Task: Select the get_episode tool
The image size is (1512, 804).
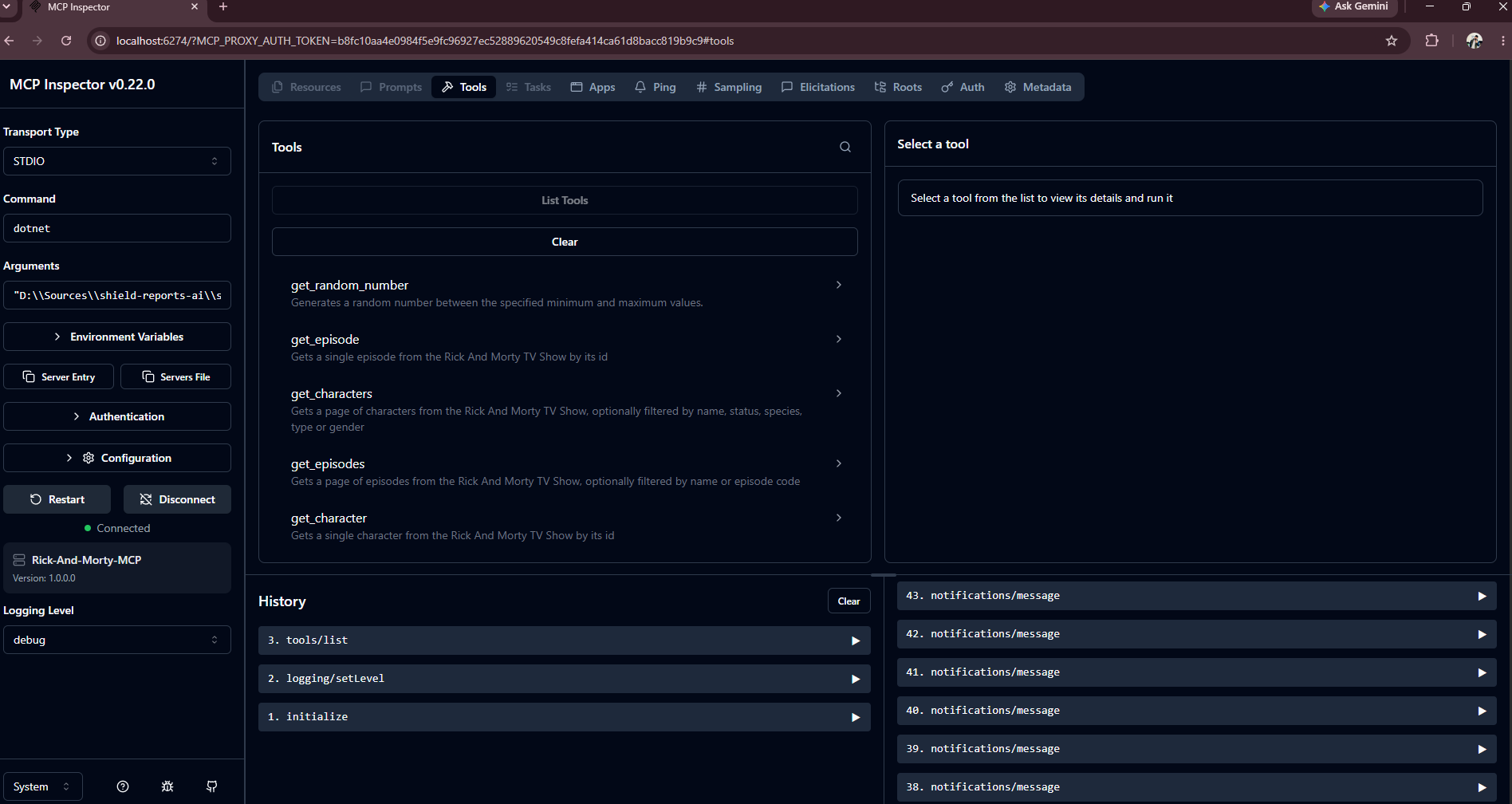Action: coord(565,348)
